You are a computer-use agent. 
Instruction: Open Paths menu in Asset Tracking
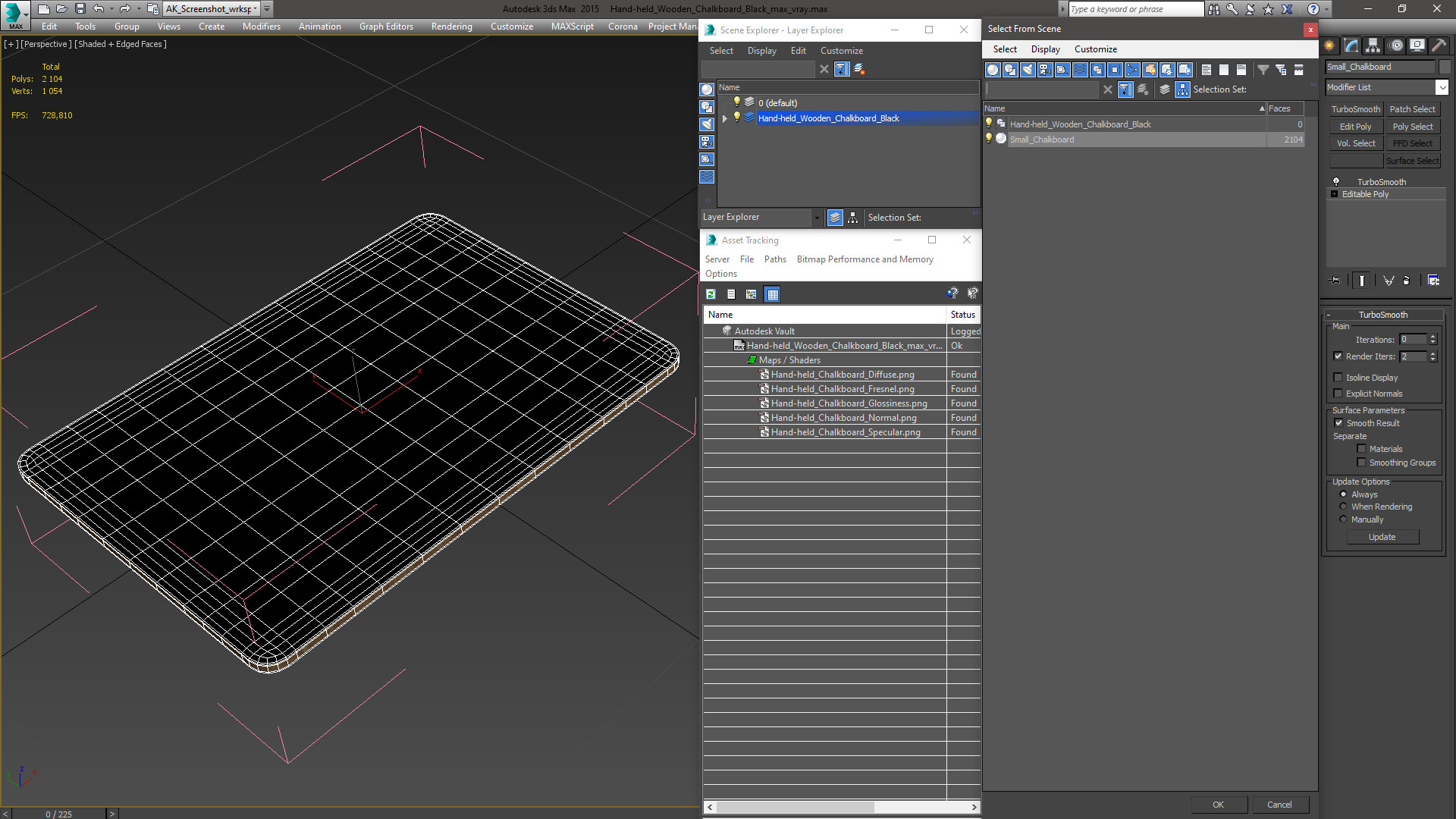coord(774,259)
